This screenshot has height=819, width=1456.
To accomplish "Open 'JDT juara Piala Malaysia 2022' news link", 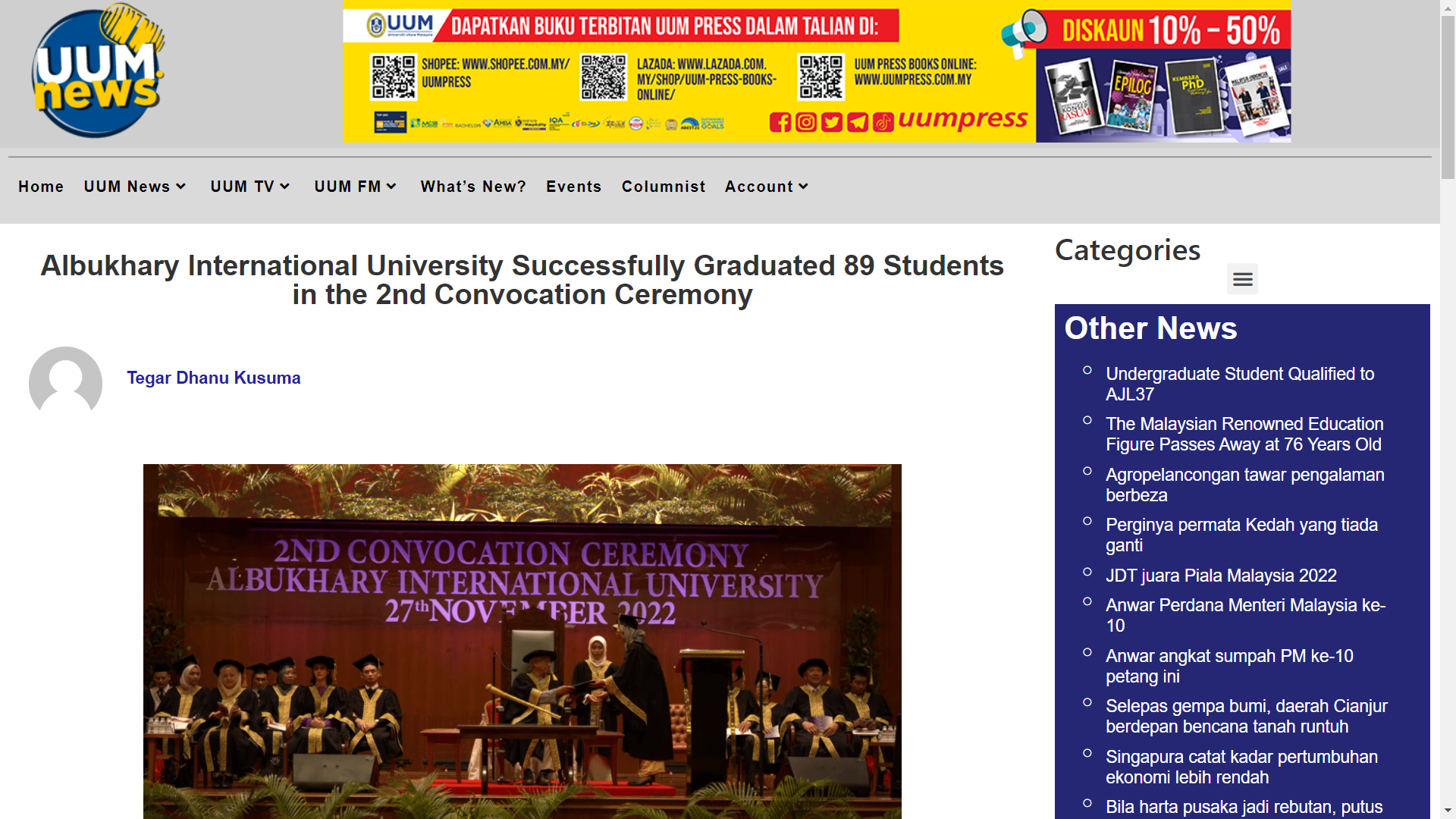I will coord(1220,576).
